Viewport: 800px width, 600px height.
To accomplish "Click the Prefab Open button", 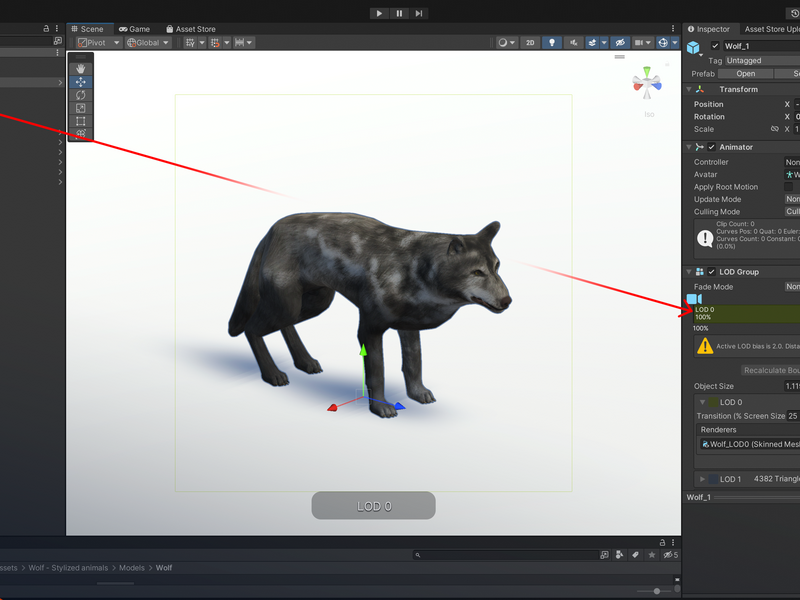I will pos(745,73).
